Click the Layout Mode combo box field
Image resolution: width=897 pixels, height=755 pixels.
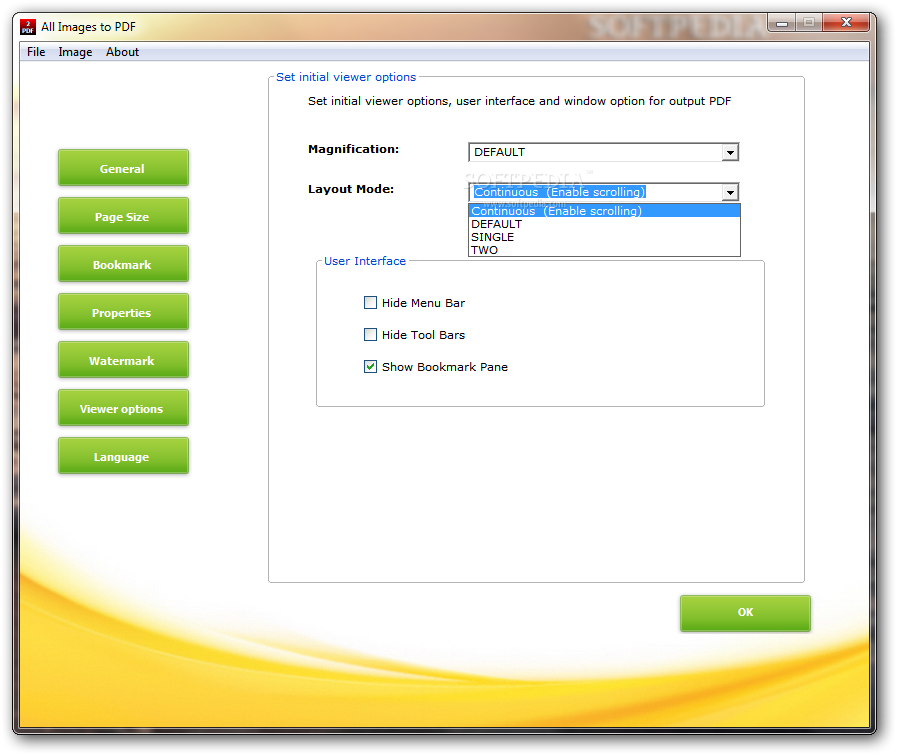[x=604, y=192]
